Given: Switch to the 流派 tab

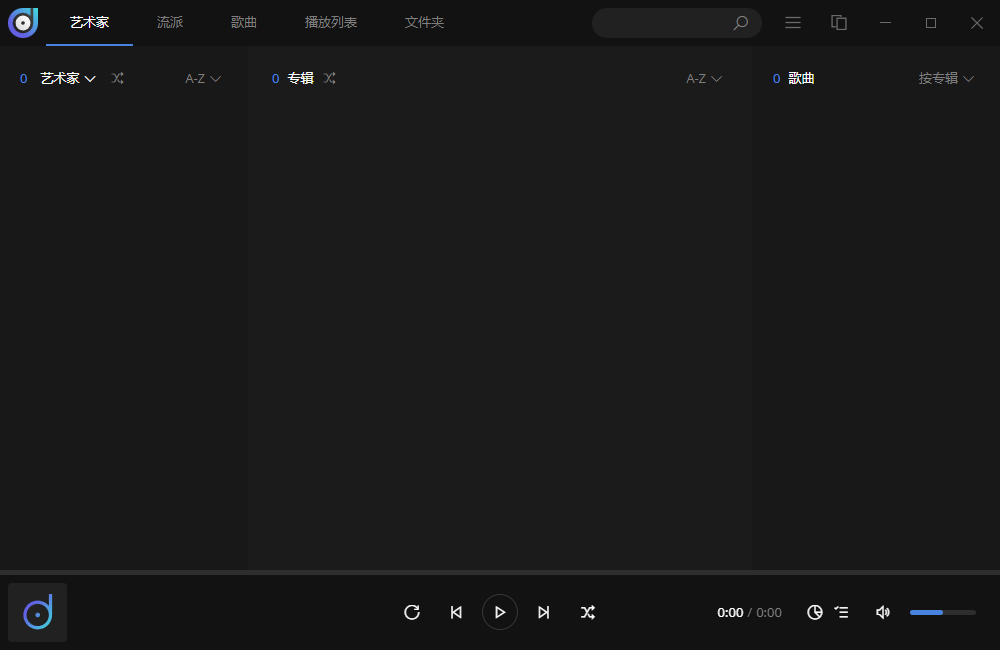Looking at the screenshot, I should [169, 22].
